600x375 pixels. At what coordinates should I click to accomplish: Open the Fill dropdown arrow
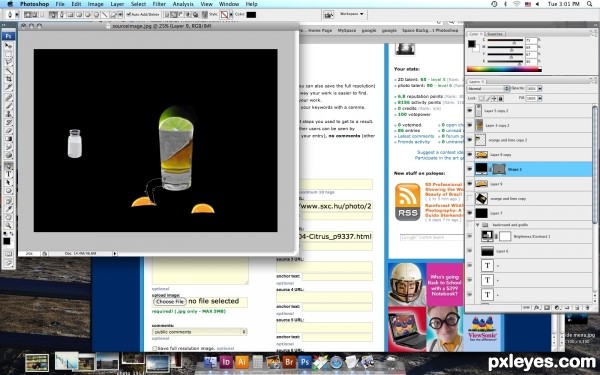point(540,98)
